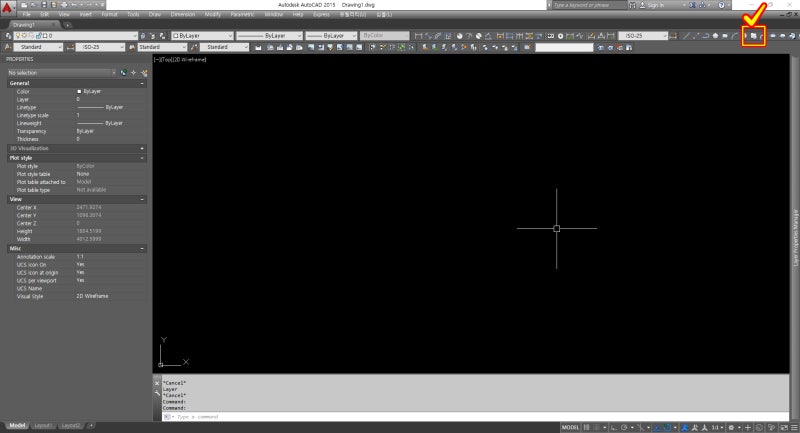Click the Text Style icon on styles toolbar

[x=8, y=47]
